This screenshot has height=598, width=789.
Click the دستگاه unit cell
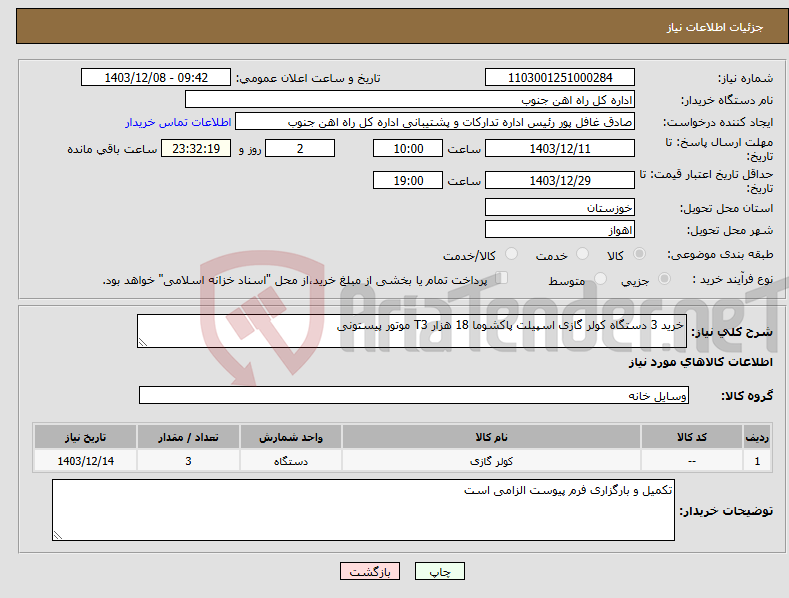(291, 461)
